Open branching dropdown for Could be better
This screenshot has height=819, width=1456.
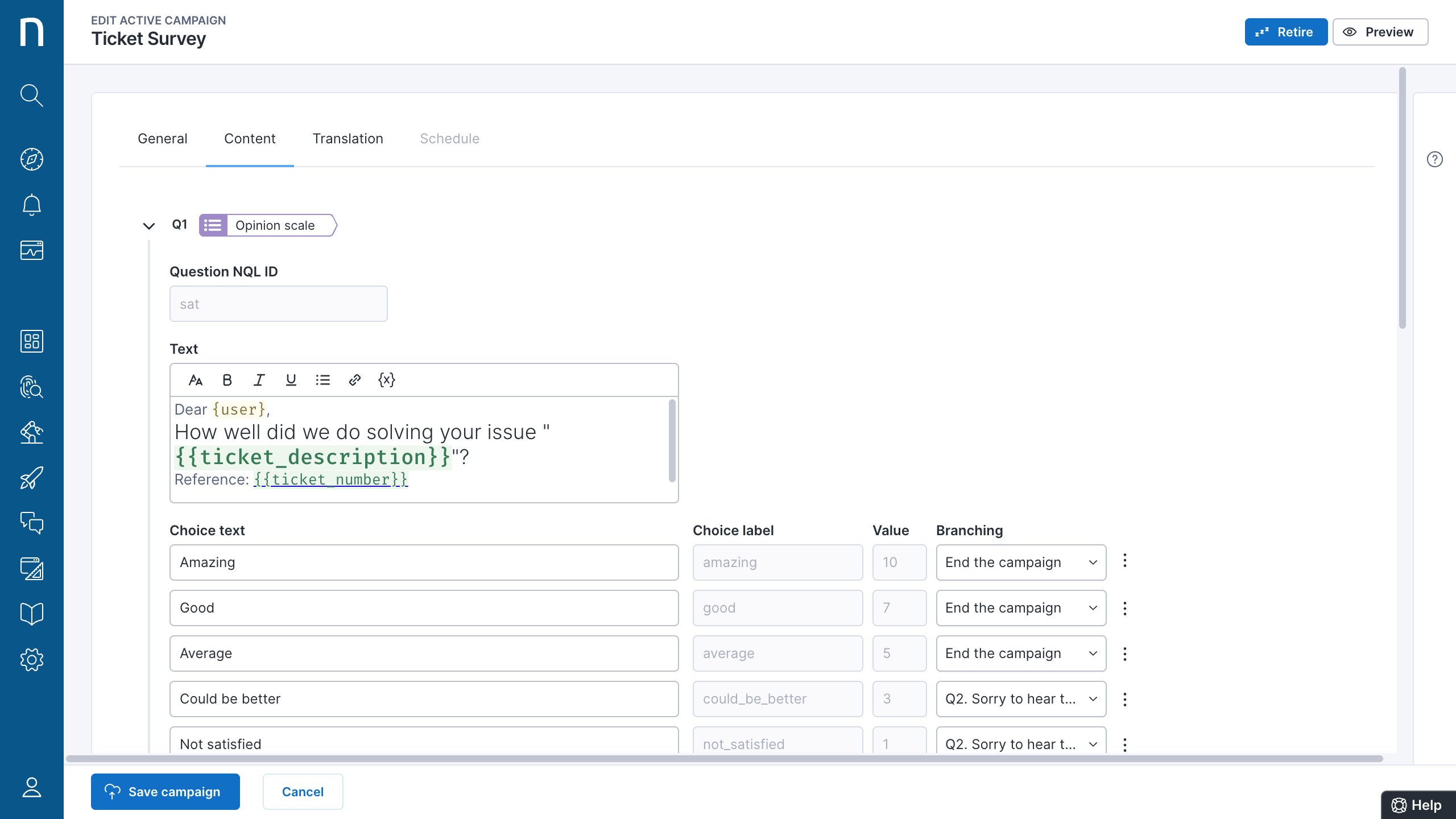(x=1021, y=699)
